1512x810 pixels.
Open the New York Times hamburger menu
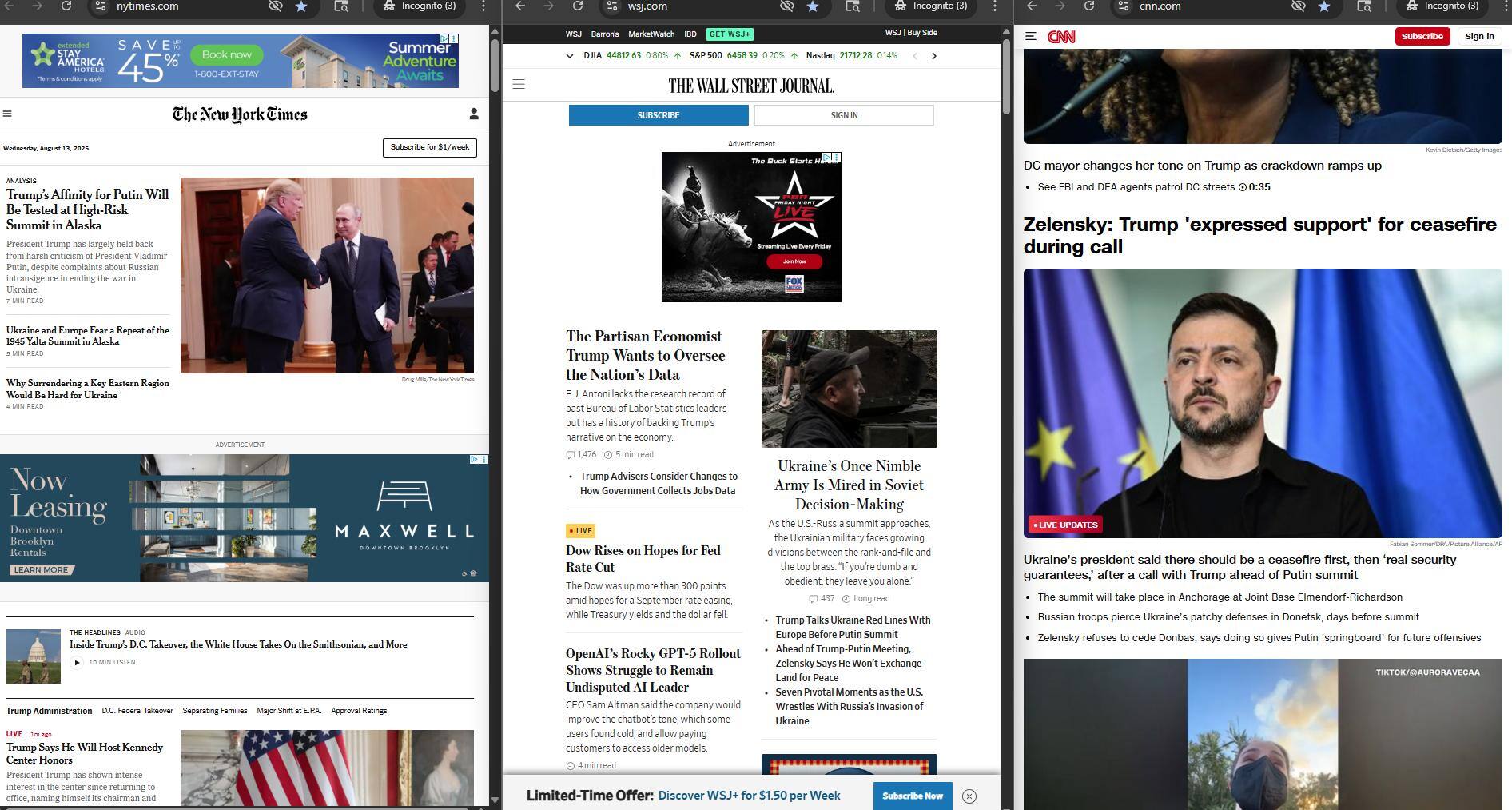pos(7,114)
